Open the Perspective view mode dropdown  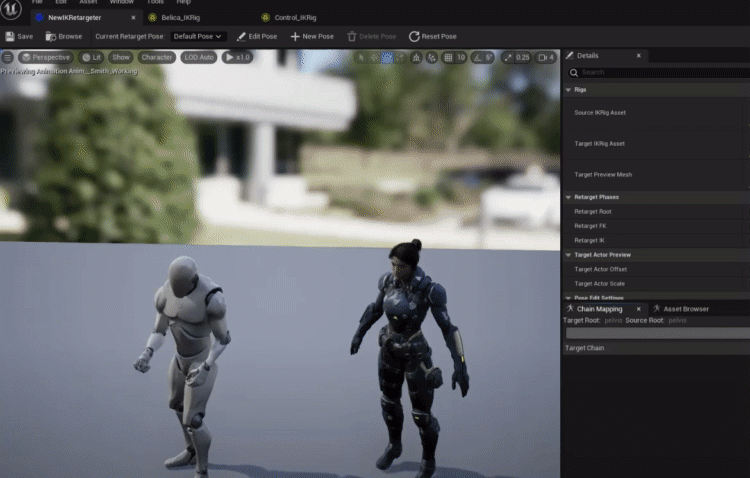point(46,57)
